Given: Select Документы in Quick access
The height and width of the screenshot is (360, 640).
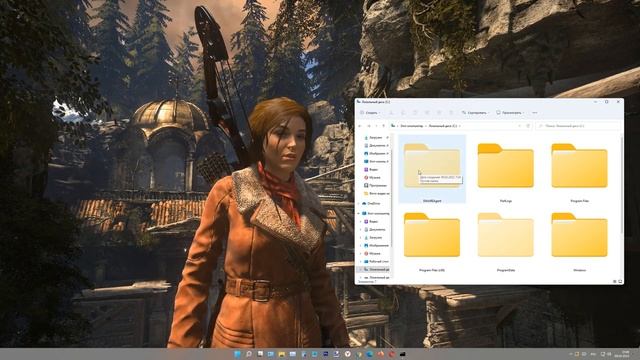Looking at the screenshot, I should (x=376, y=145).
